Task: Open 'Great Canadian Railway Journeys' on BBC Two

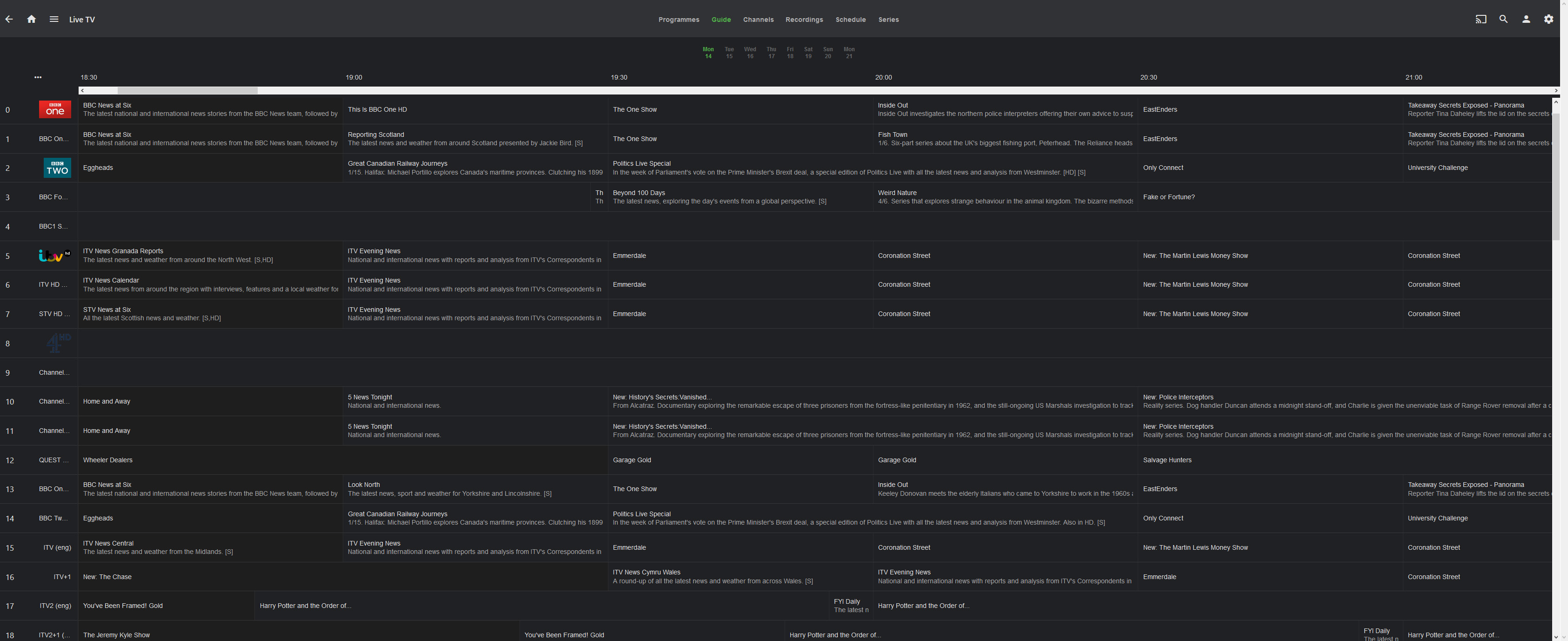Action: tap(475, 168)
